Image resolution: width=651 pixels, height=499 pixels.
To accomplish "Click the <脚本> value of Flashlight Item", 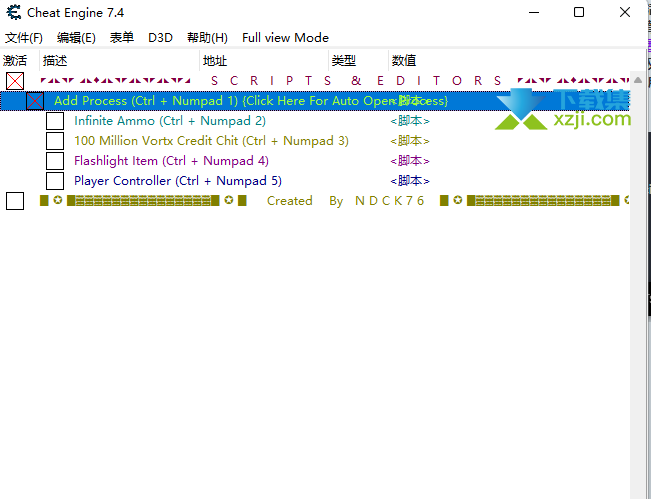I will click(x=410, y=161).
